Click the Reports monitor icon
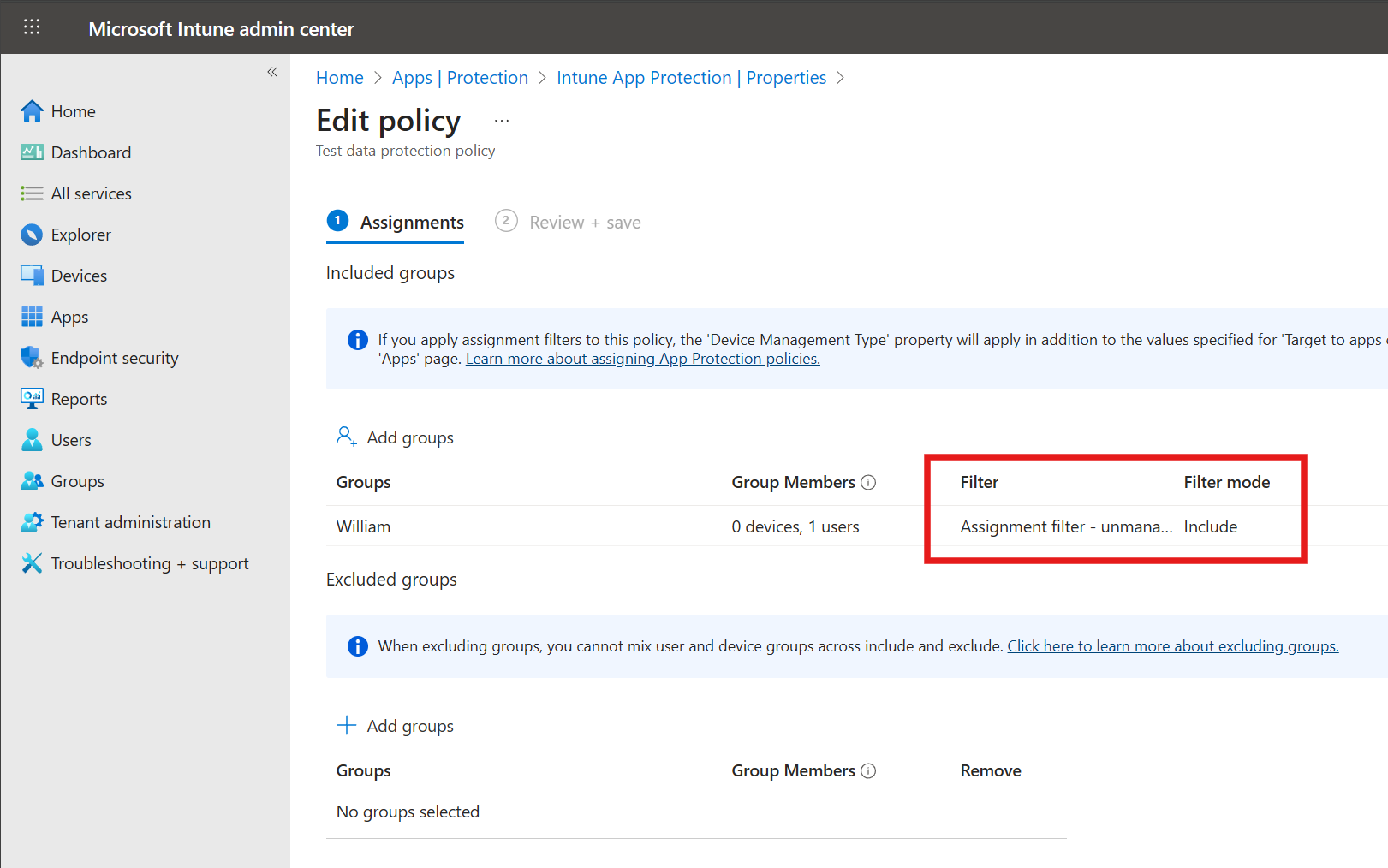The height and width of the screenshot is (868, 1388). [32, 399]
